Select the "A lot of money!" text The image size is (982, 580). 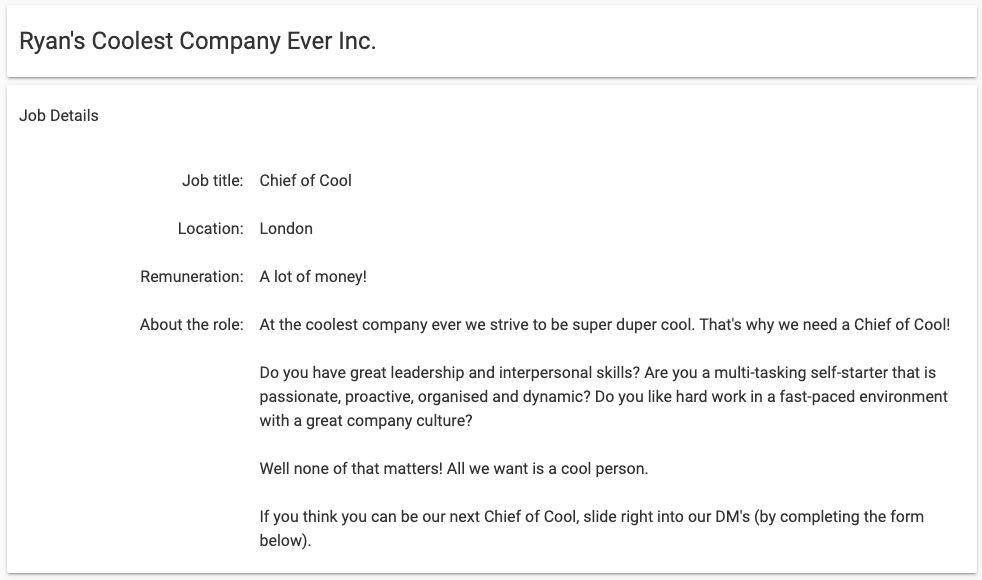[313, 277]
